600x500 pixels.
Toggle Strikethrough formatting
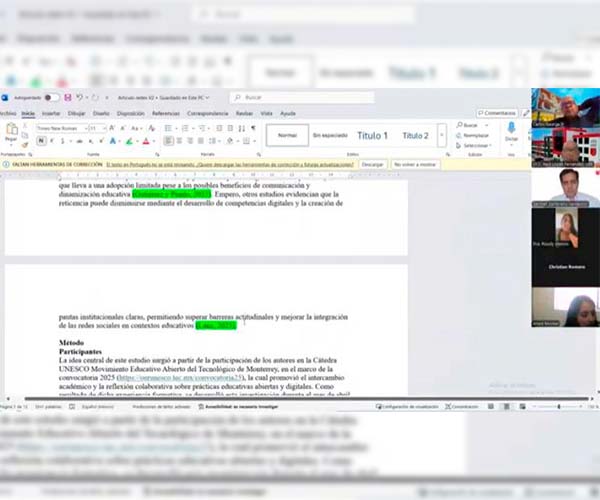(x=80, y=141)
